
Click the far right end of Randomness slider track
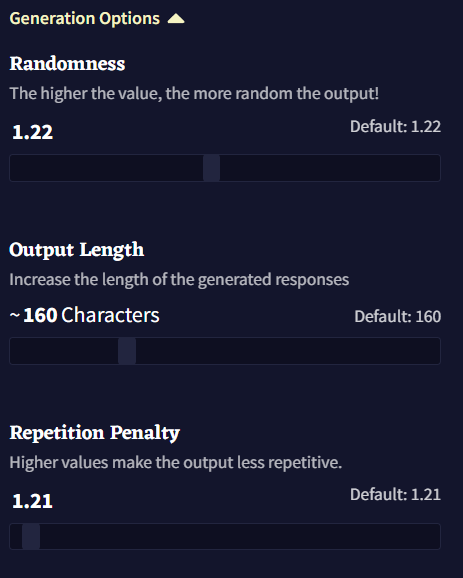pyautogui.click(x=436, y=168)
